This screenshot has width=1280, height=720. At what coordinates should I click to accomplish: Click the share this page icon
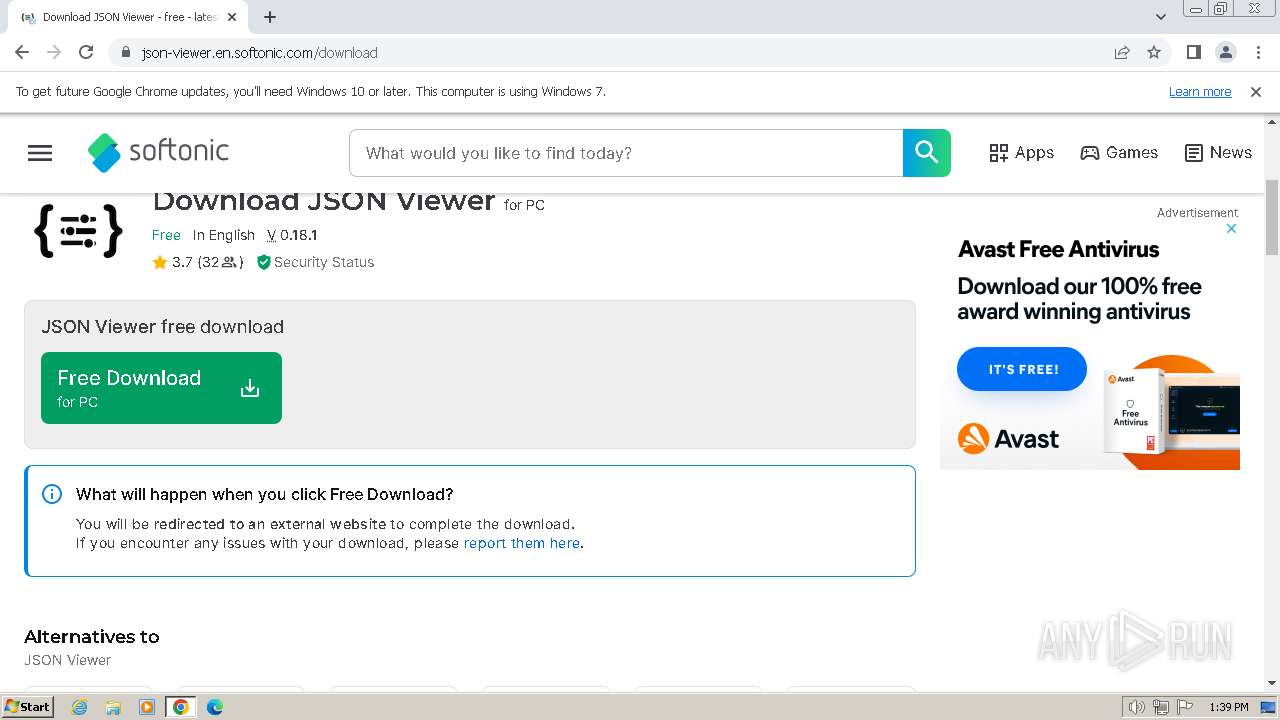tap(1122, 53)
